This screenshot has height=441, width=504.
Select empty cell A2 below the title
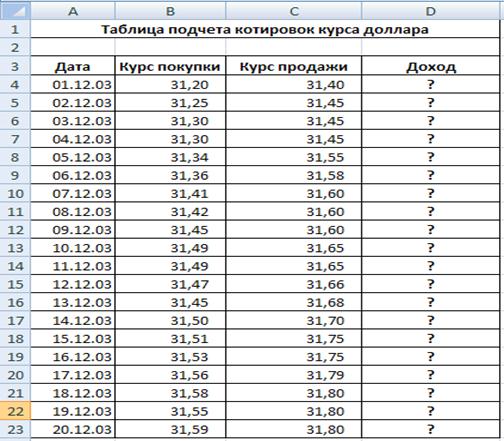[73, 47]
